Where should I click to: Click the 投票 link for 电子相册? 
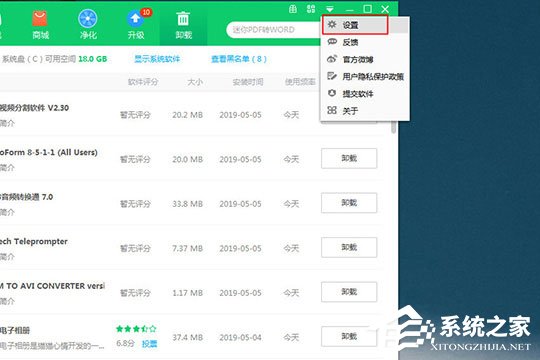[x=149, y=344]
